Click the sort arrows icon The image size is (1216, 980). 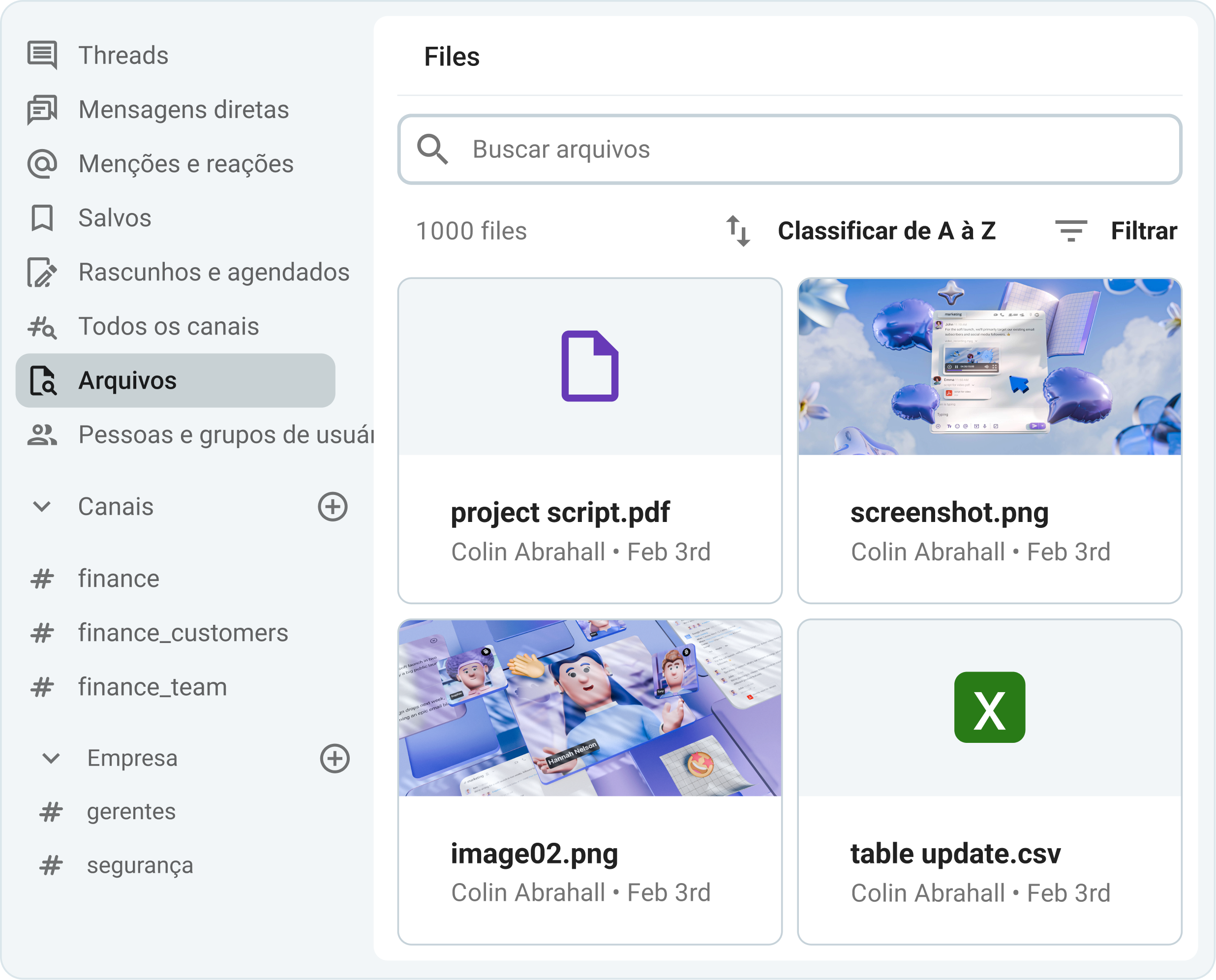pos(738,231)
